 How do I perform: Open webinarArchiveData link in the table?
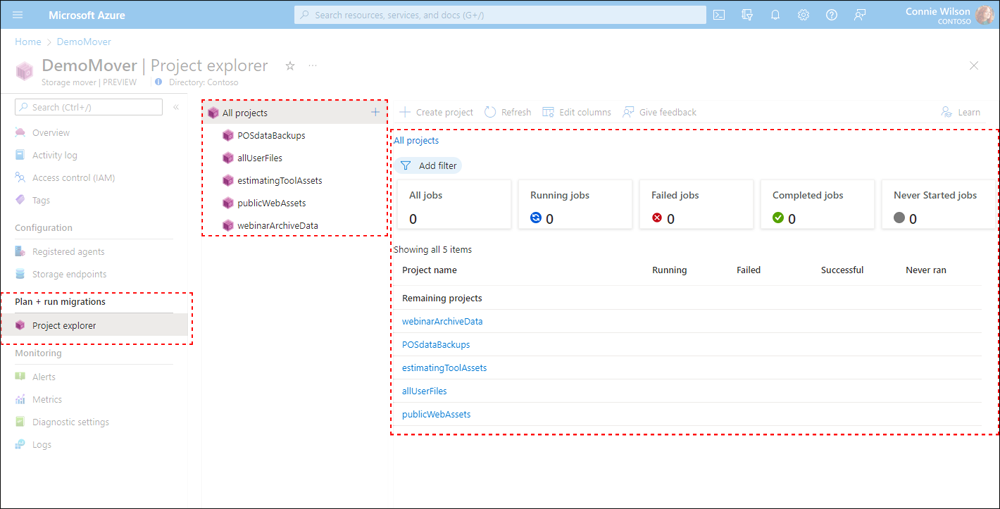pos(442,321)
